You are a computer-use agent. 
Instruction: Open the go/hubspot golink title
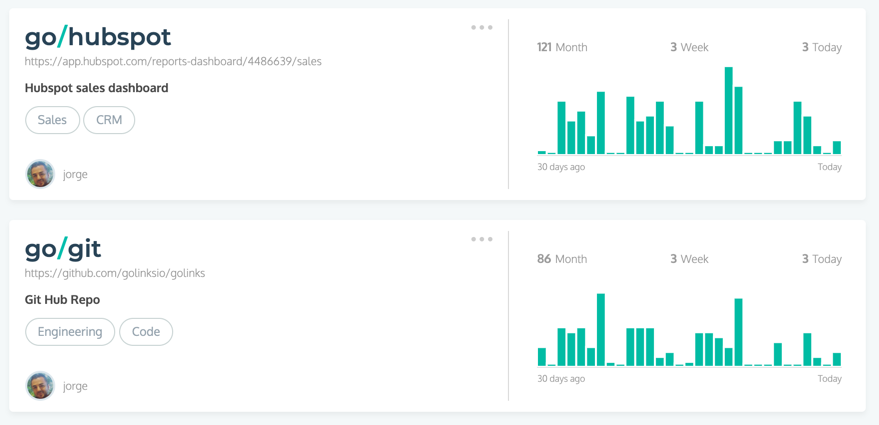tap(98, 38)
